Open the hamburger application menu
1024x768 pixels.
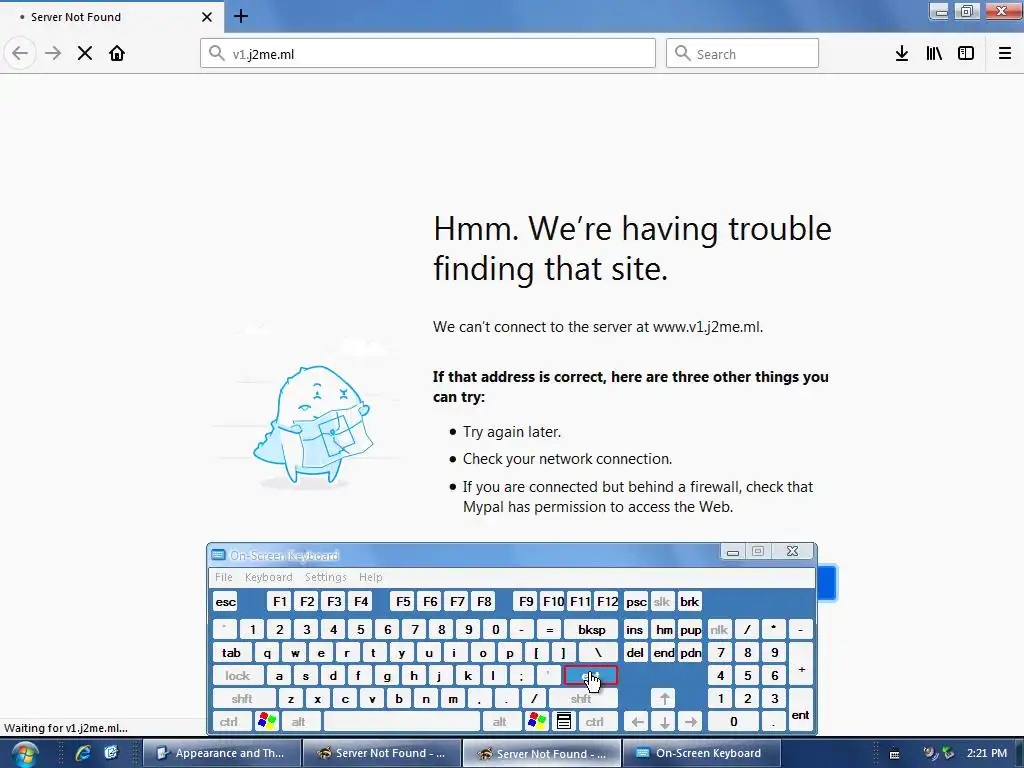1005,54
